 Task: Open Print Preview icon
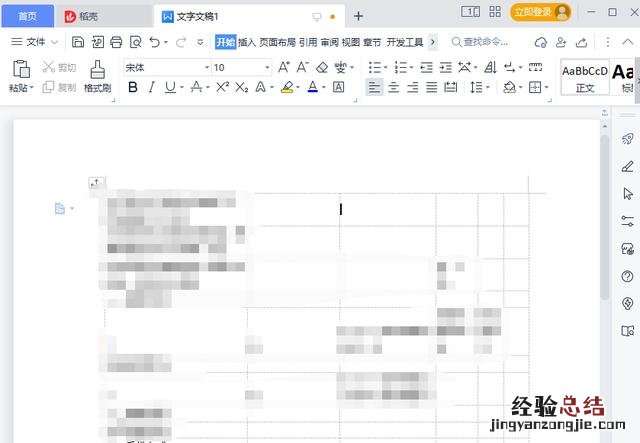136,42
